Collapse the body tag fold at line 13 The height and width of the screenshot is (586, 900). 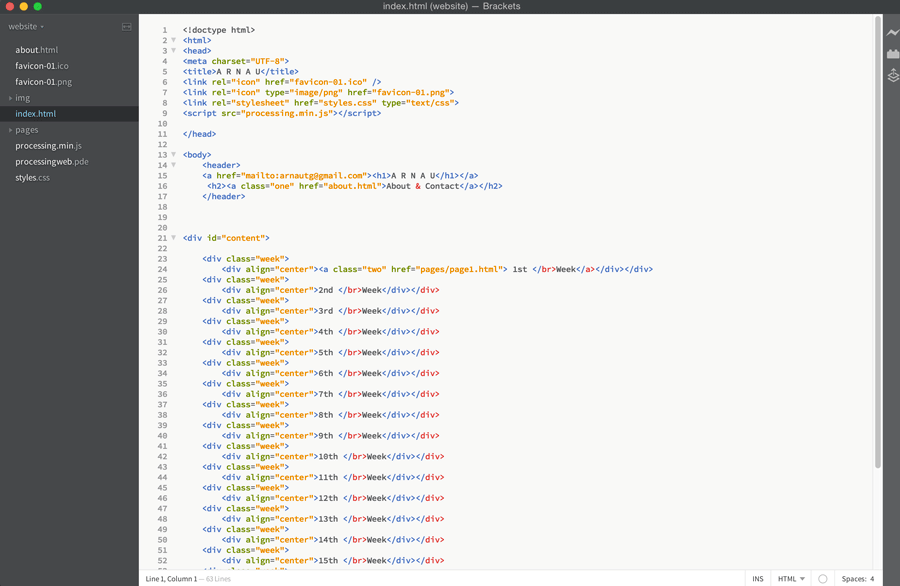pyautogui.click(x=173, y=154)
